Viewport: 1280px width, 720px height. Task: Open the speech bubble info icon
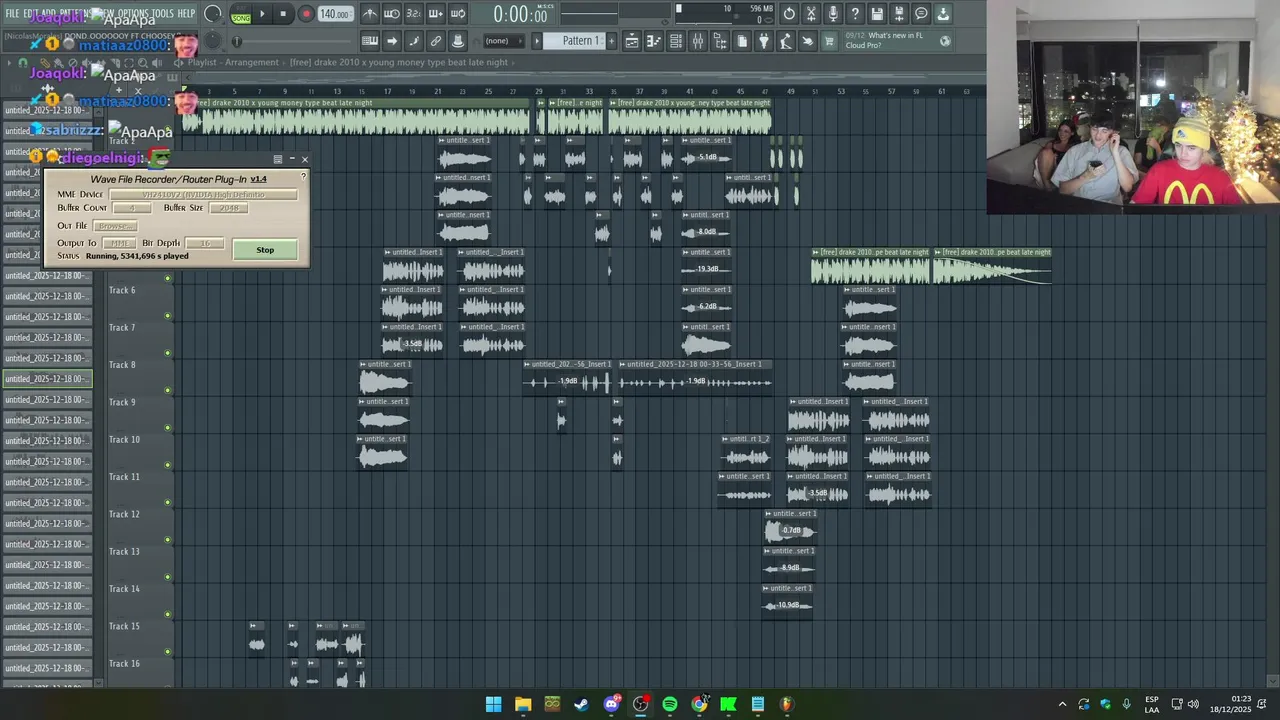[921, 14]
